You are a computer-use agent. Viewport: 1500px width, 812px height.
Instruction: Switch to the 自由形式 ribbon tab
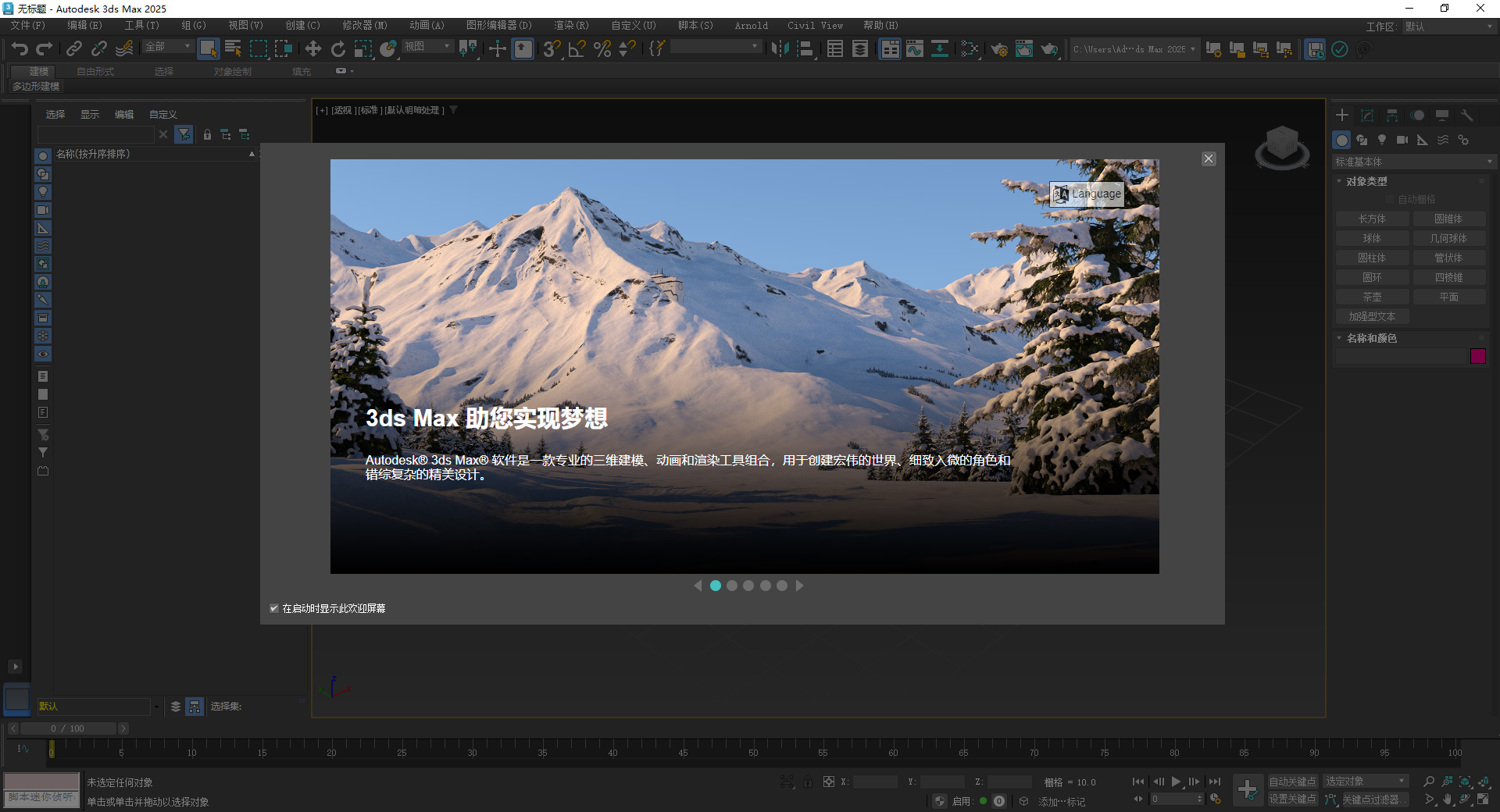[94, 71]
